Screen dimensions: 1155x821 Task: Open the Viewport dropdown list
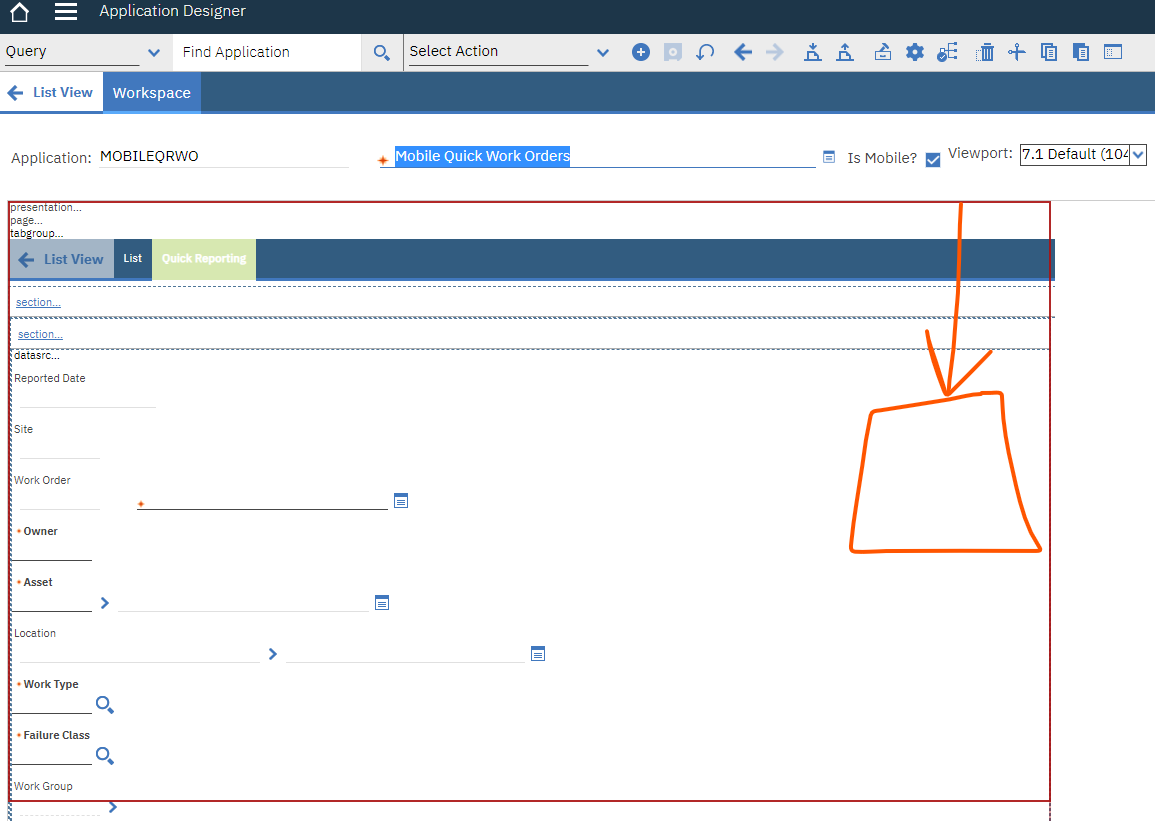click(1138, 155)
